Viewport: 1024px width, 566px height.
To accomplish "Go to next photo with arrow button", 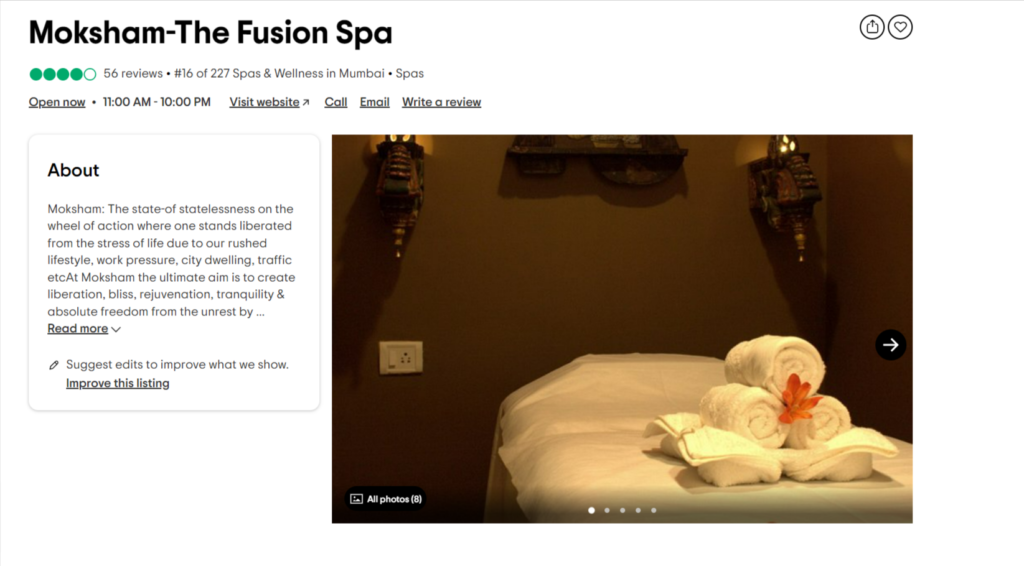I will 891,345.
